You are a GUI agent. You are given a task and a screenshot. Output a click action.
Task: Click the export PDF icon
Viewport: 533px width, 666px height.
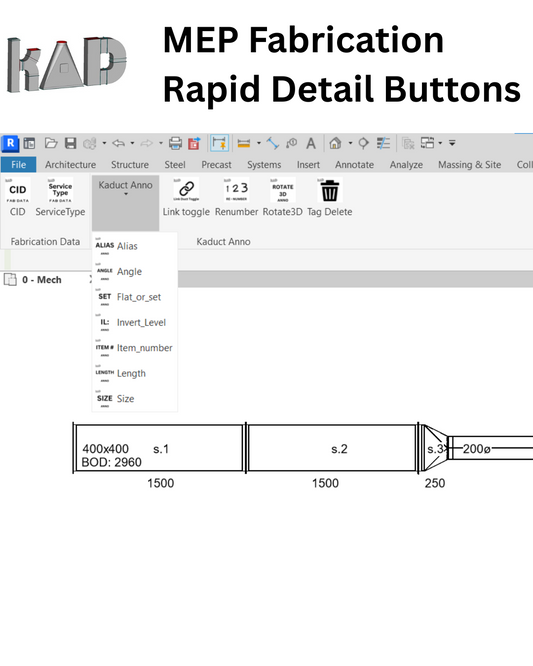point(194,143)
